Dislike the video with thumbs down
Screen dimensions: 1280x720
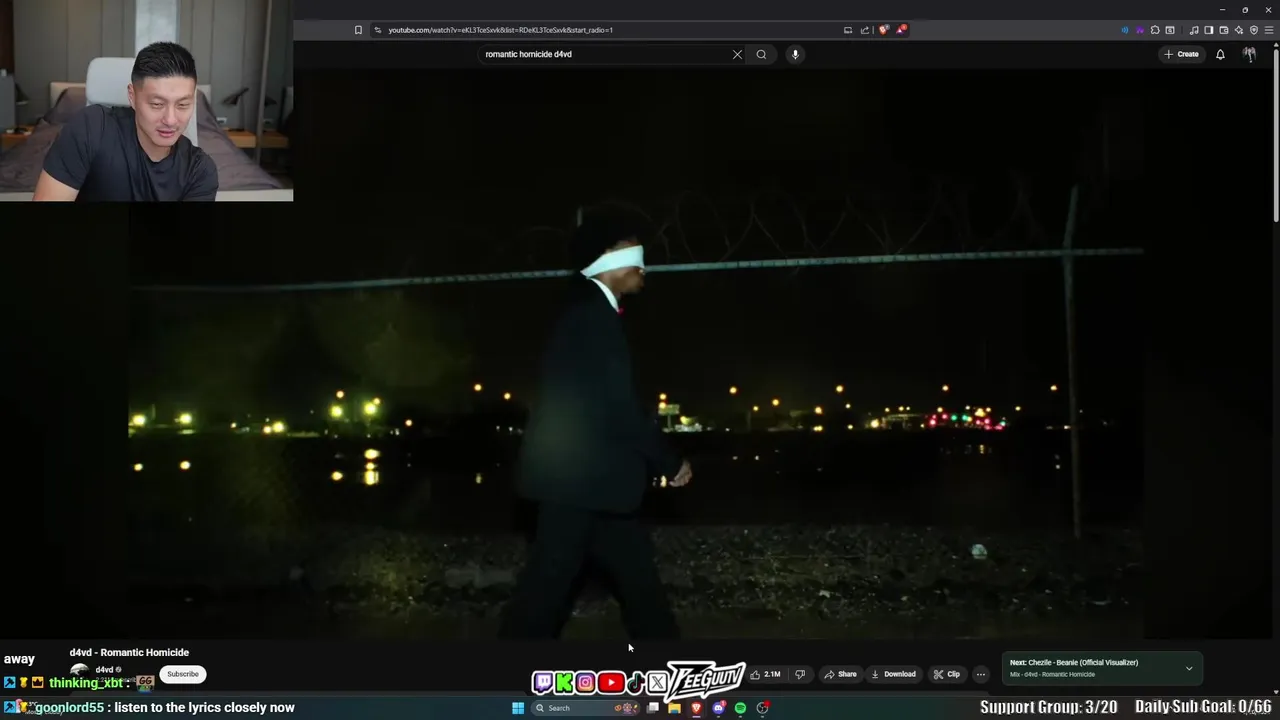(800, 674)
